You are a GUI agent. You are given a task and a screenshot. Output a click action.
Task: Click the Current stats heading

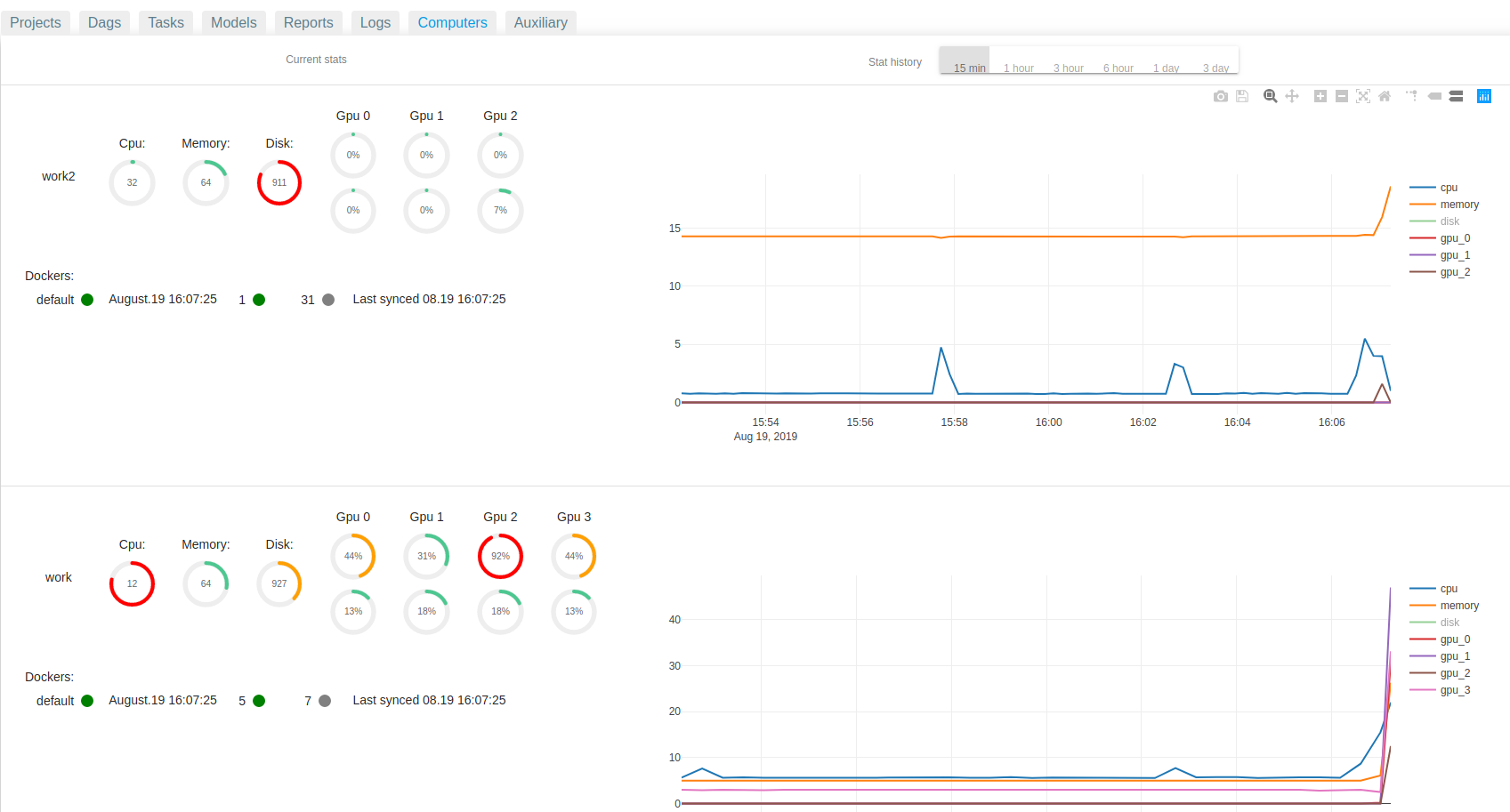[316, 60]
